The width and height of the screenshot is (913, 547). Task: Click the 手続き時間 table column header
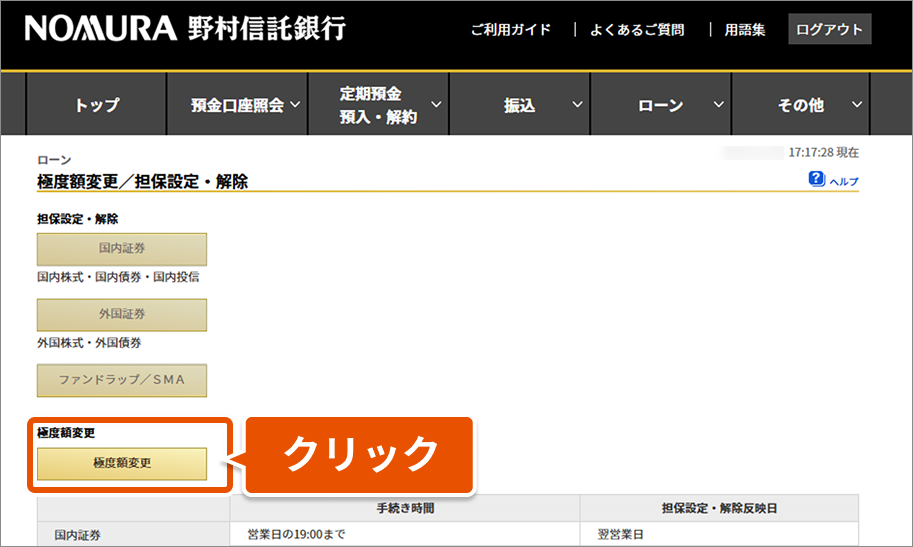point(405,508)
